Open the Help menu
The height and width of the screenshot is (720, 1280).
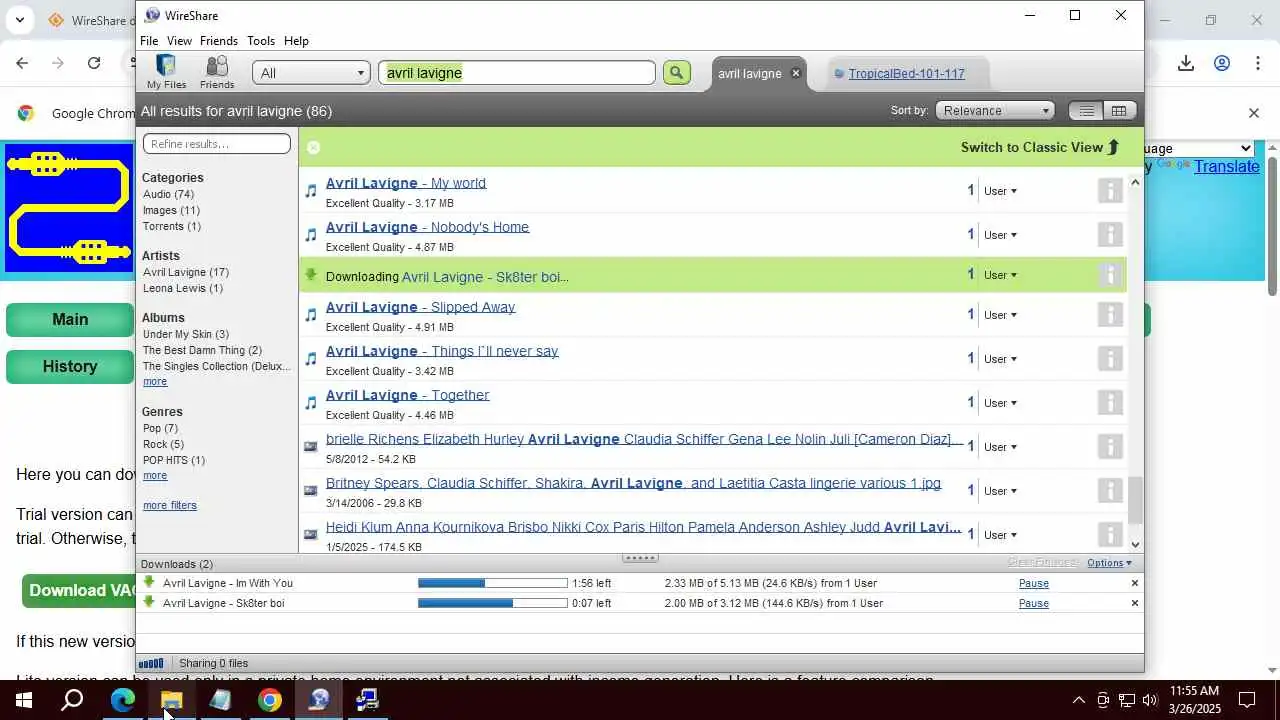296,41
